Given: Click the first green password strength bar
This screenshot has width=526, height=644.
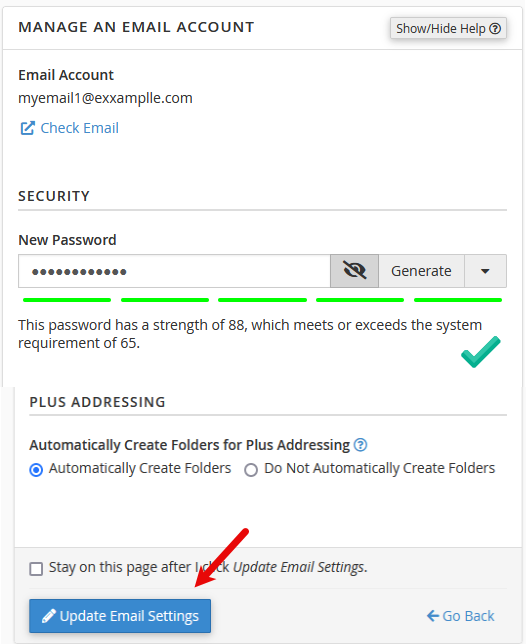Looking at the screenshot, I should click(x=67, y=300).
